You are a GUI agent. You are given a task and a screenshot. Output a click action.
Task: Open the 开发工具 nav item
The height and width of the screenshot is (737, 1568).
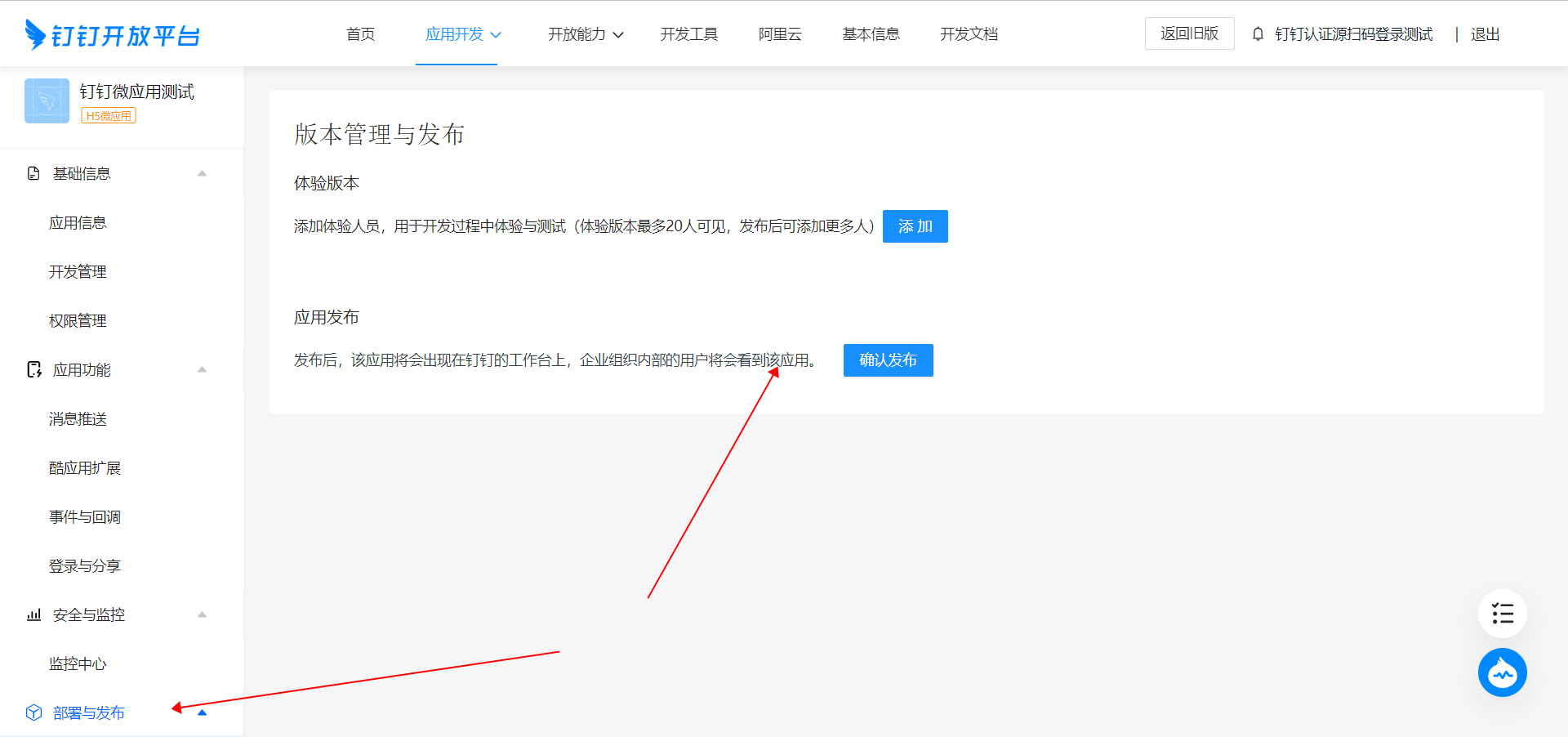click(689, 34)
